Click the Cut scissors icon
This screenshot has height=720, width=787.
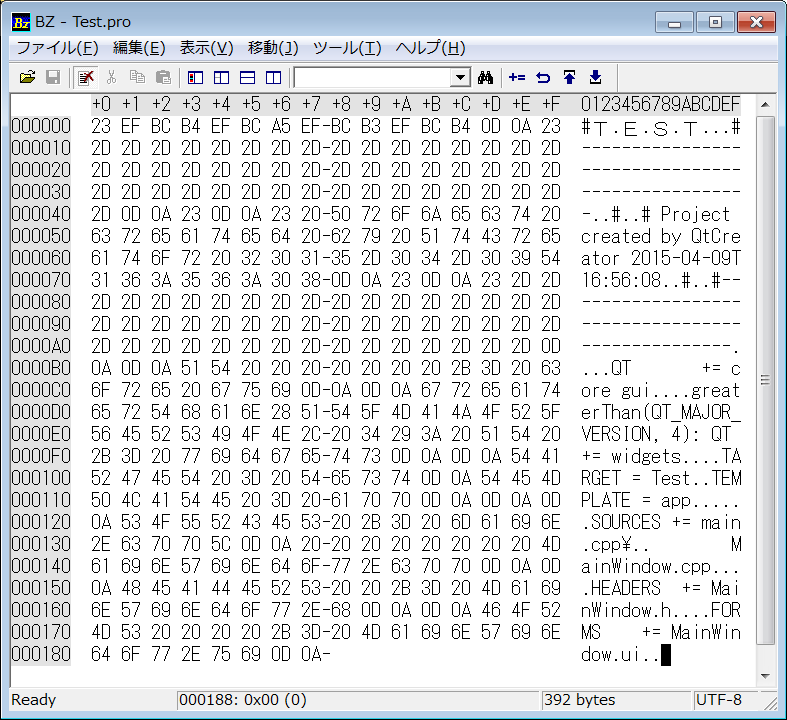(111, 77)
